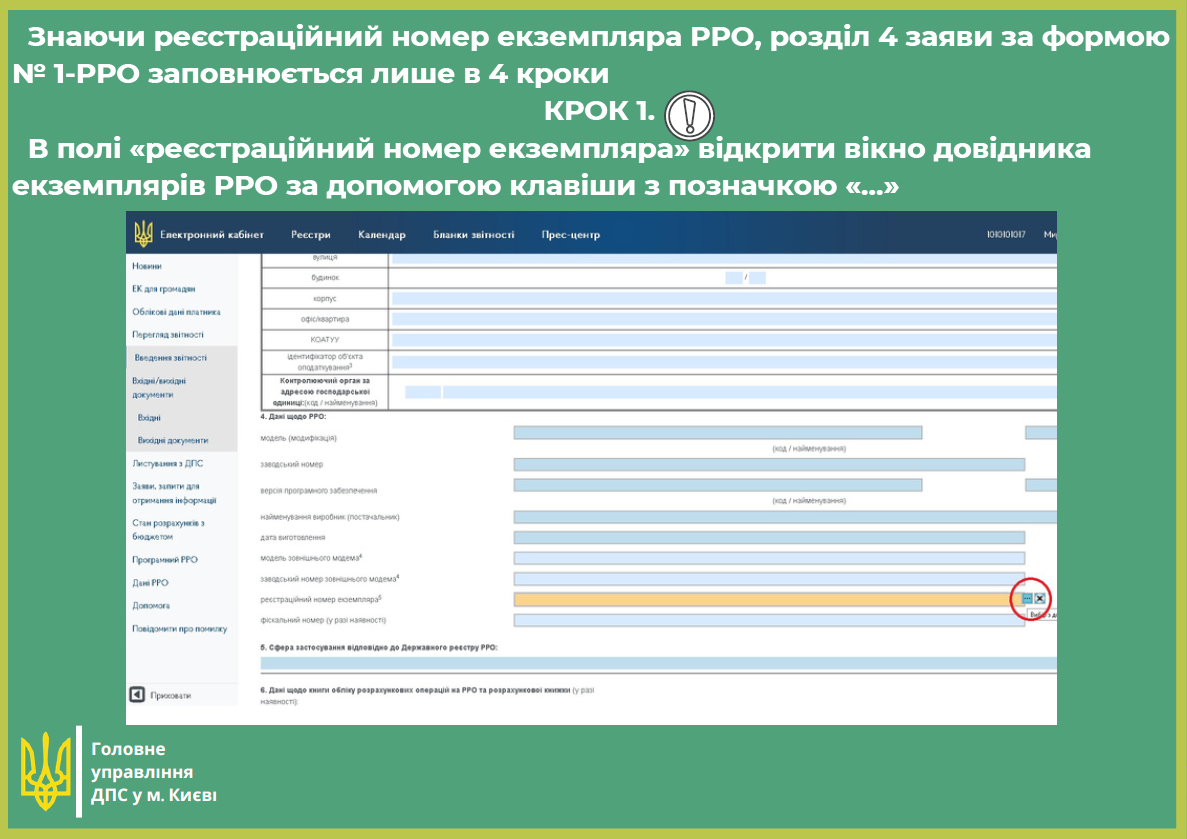Open Програмний РРО sidebar item

coord(165,560)
